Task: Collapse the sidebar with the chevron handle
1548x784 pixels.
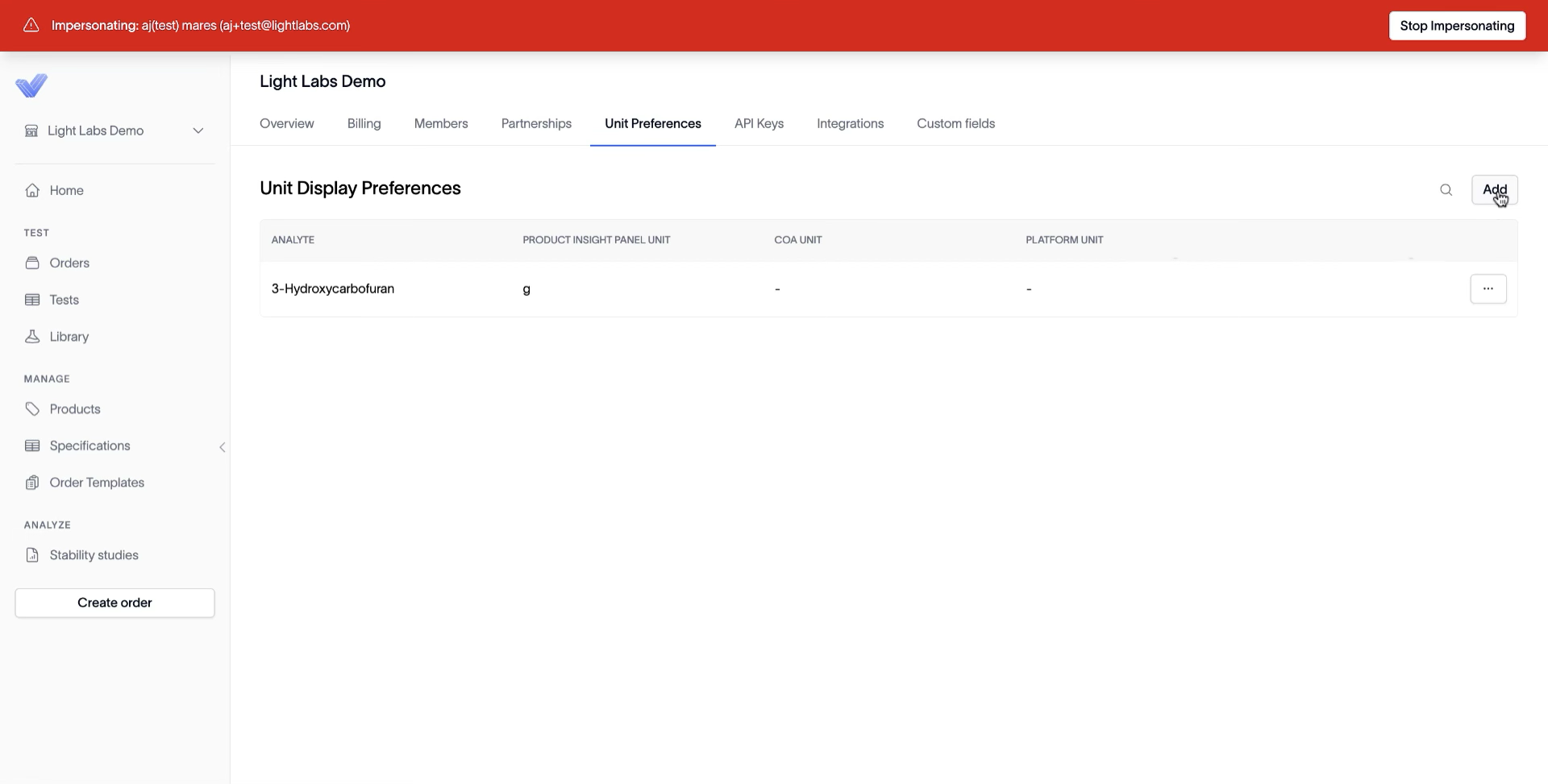Action: coord(223,447)
